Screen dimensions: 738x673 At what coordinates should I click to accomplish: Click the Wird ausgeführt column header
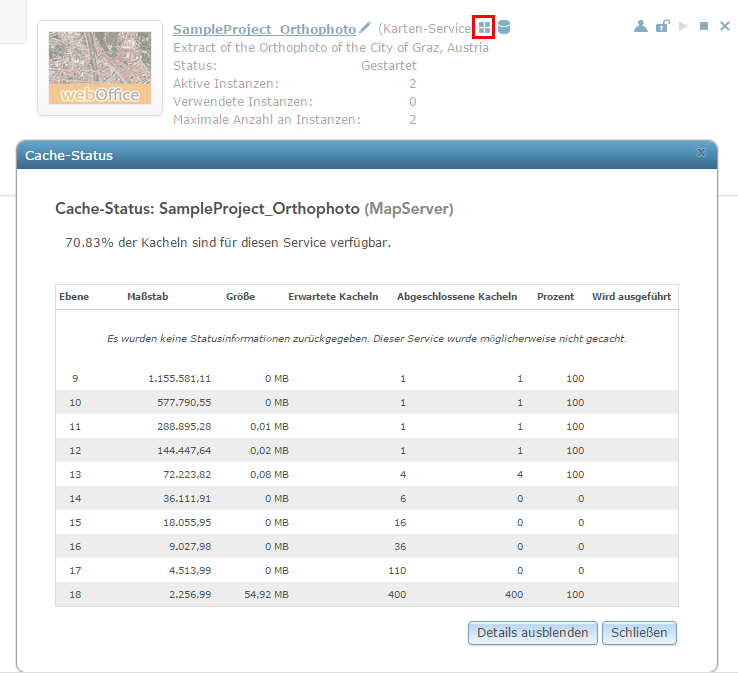click(632, 296)
